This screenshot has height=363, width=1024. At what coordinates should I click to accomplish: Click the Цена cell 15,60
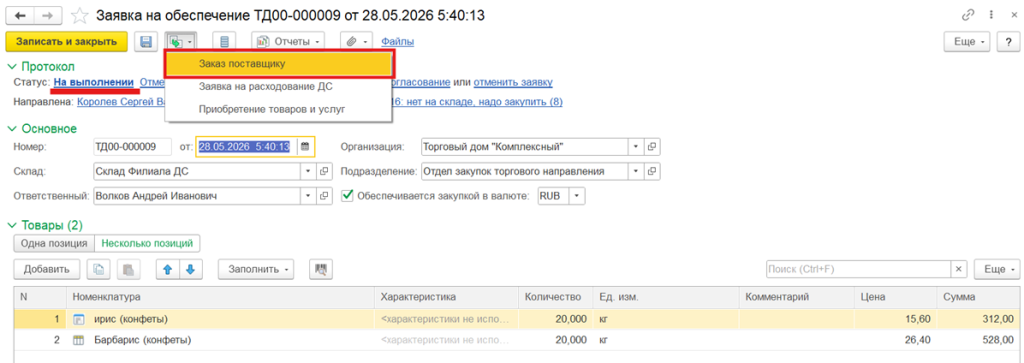coord(895,319)
